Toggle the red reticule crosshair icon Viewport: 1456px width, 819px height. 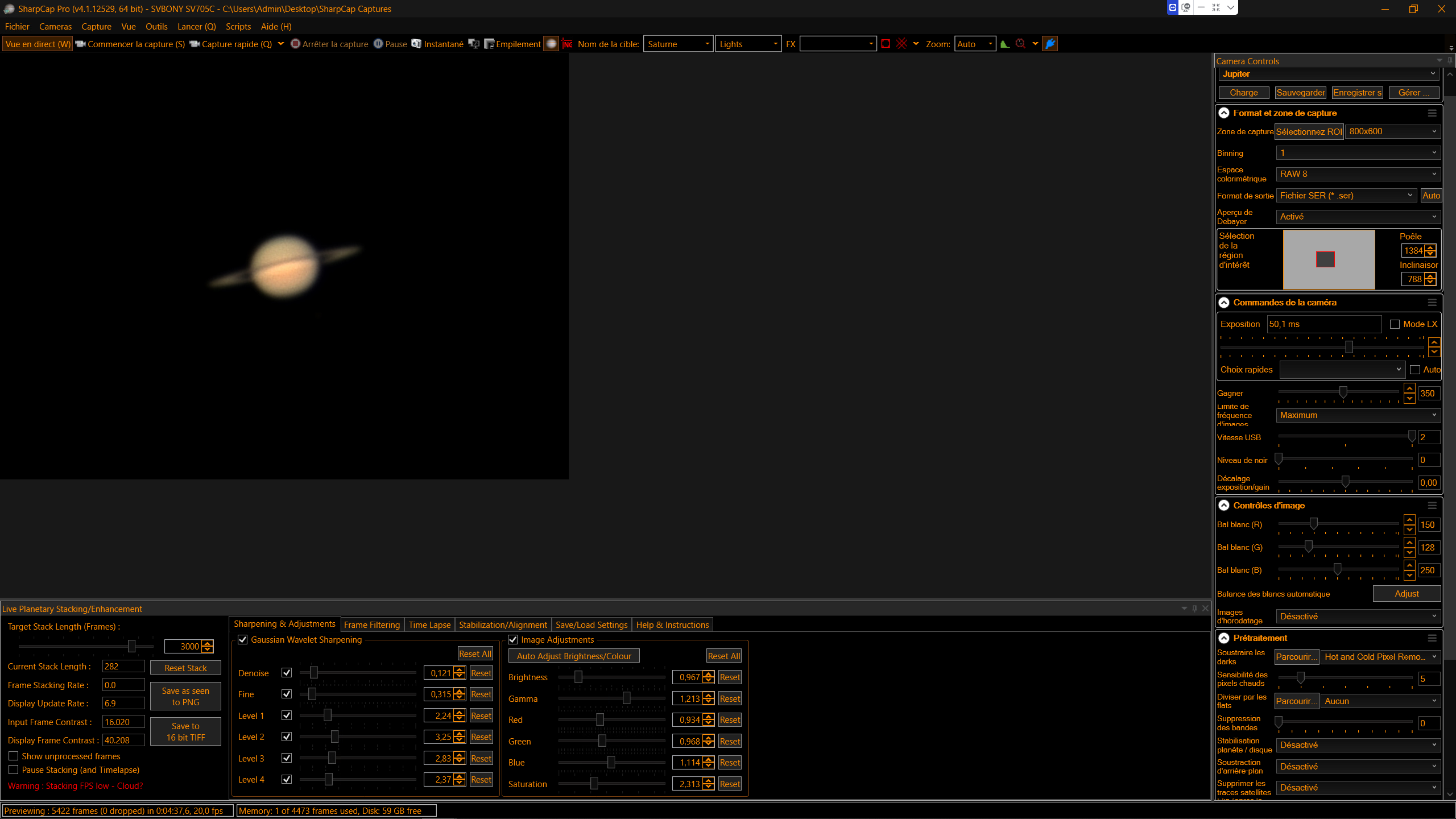click(x=901, y=44)
